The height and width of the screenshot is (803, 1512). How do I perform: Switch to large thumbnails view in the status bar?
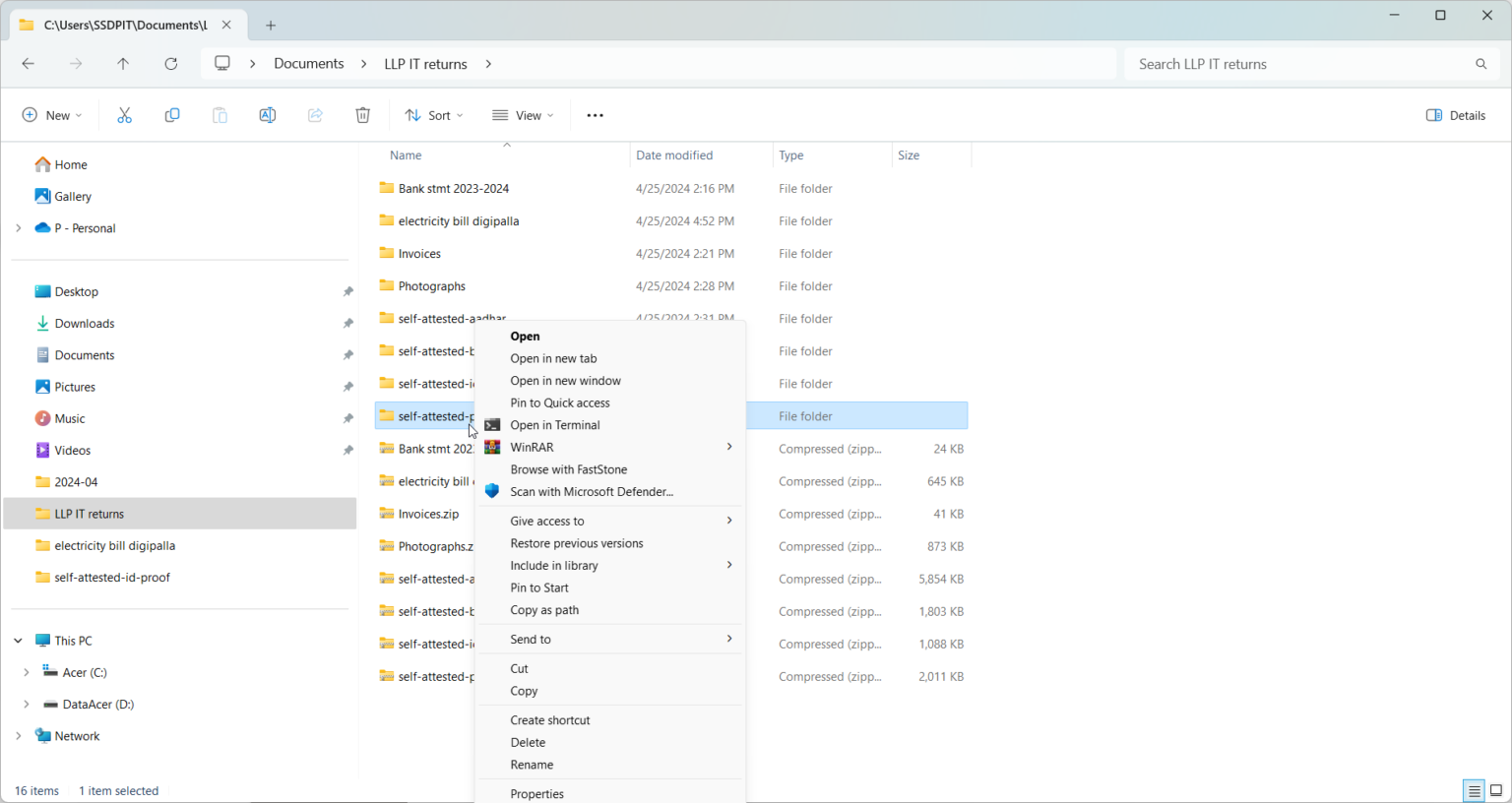(x=1495, y=790)
